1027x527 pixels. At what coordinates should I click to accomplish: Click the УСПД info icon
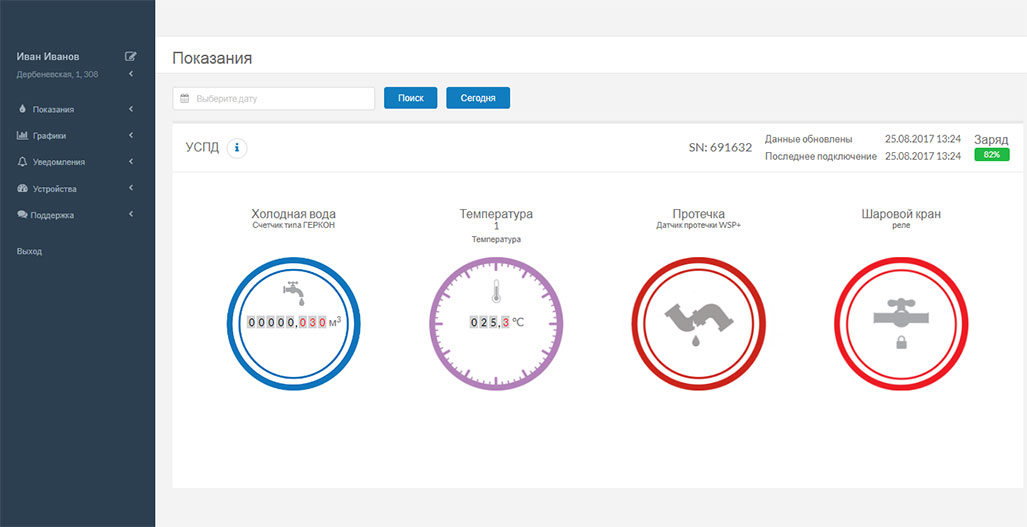[x=237, y=148]
